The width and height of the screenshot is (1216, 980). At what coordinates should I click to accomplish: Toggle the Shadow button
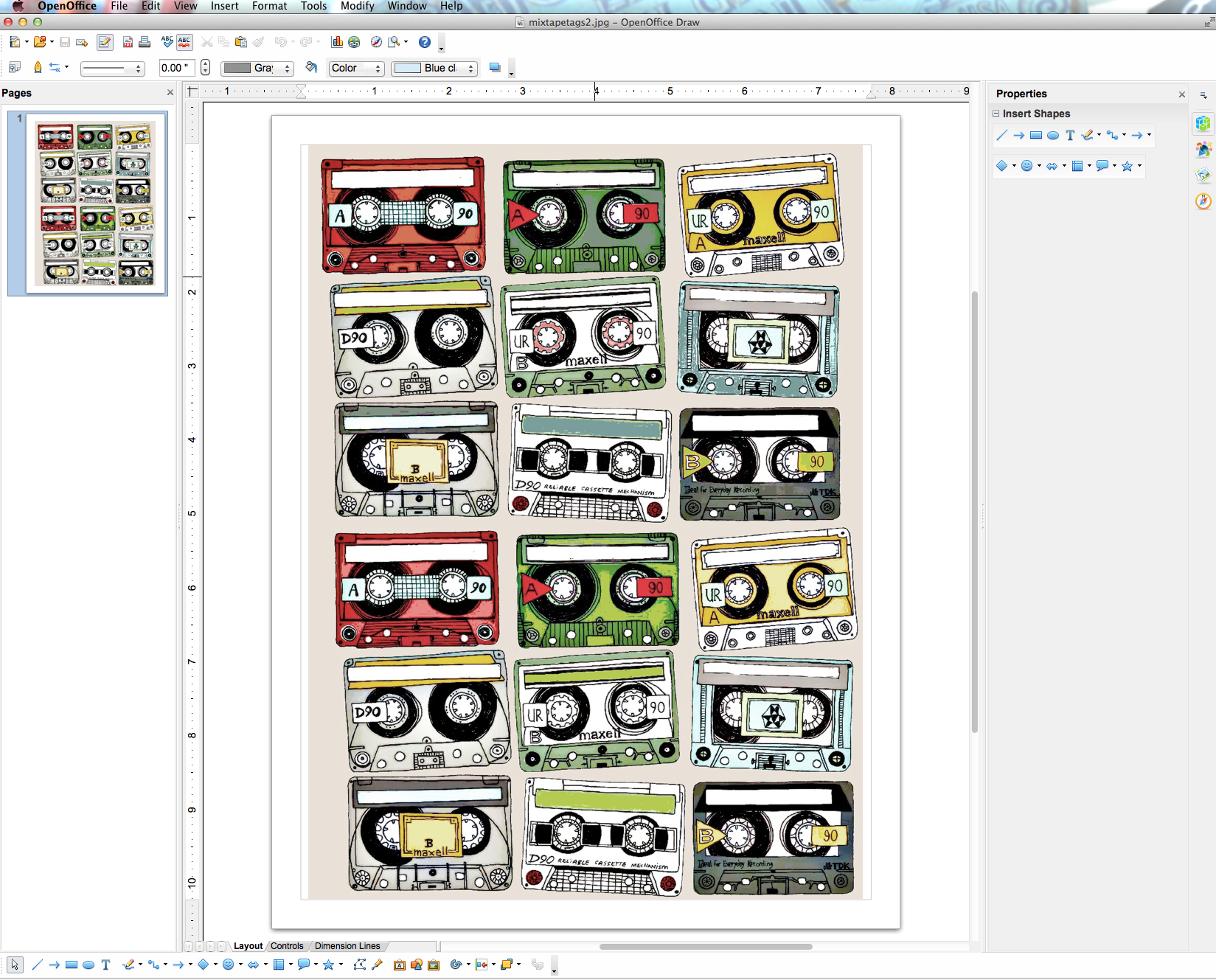pos(495,68)
